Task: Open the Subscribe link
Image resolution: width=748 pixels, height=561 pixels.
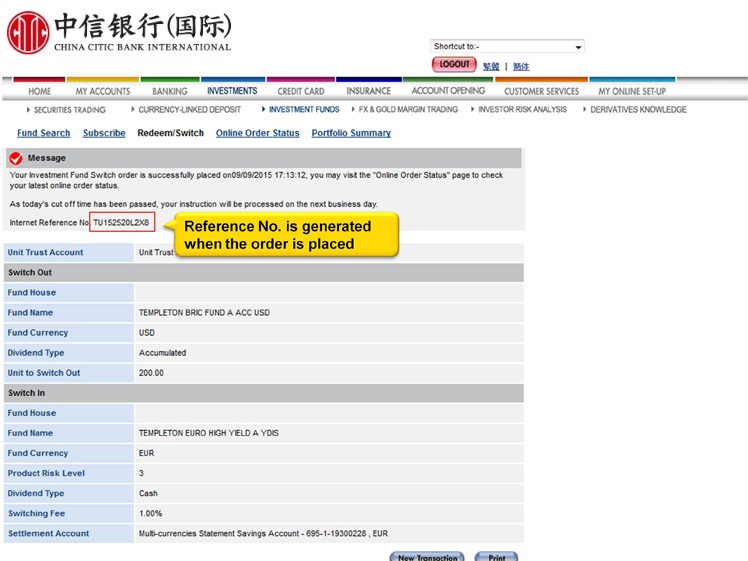Action: (x=104, y=133)
